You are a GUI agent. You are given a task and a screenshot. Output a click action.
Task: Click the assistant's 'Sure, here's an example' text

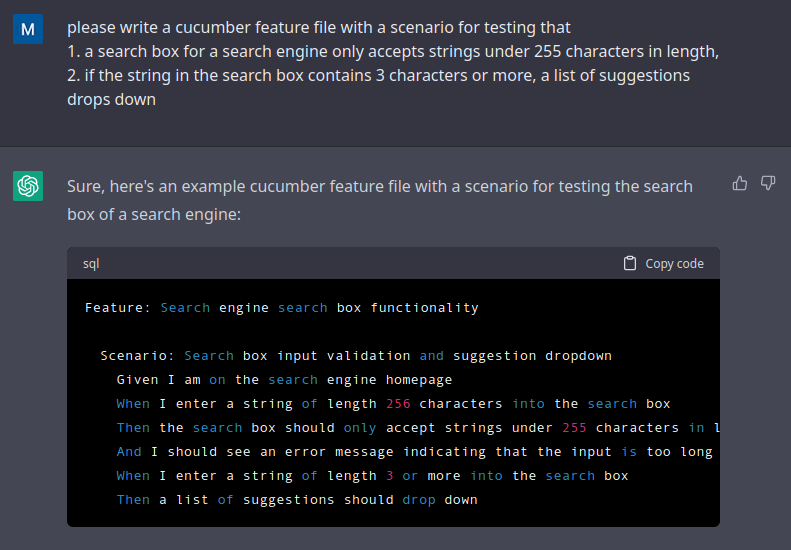379,187
